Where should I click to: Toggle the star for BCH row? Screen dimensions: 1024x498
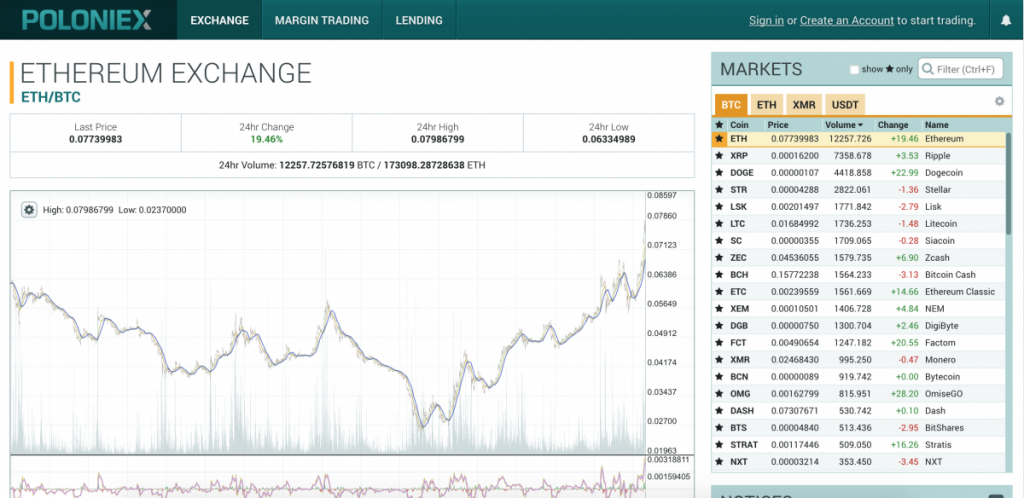coord(719,275)
